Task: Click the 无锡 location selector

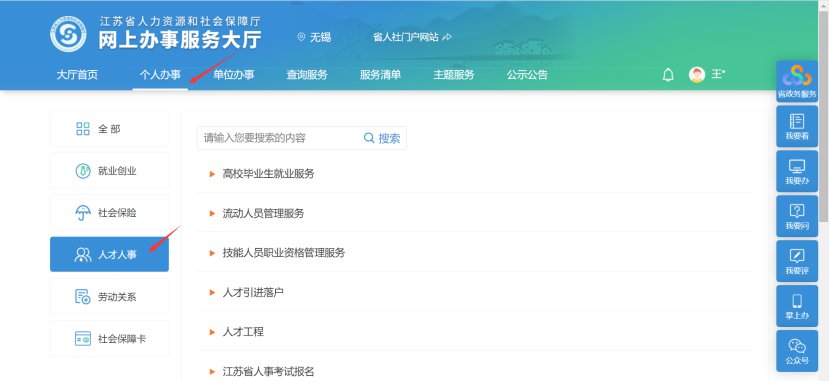Action: [314, 37]
